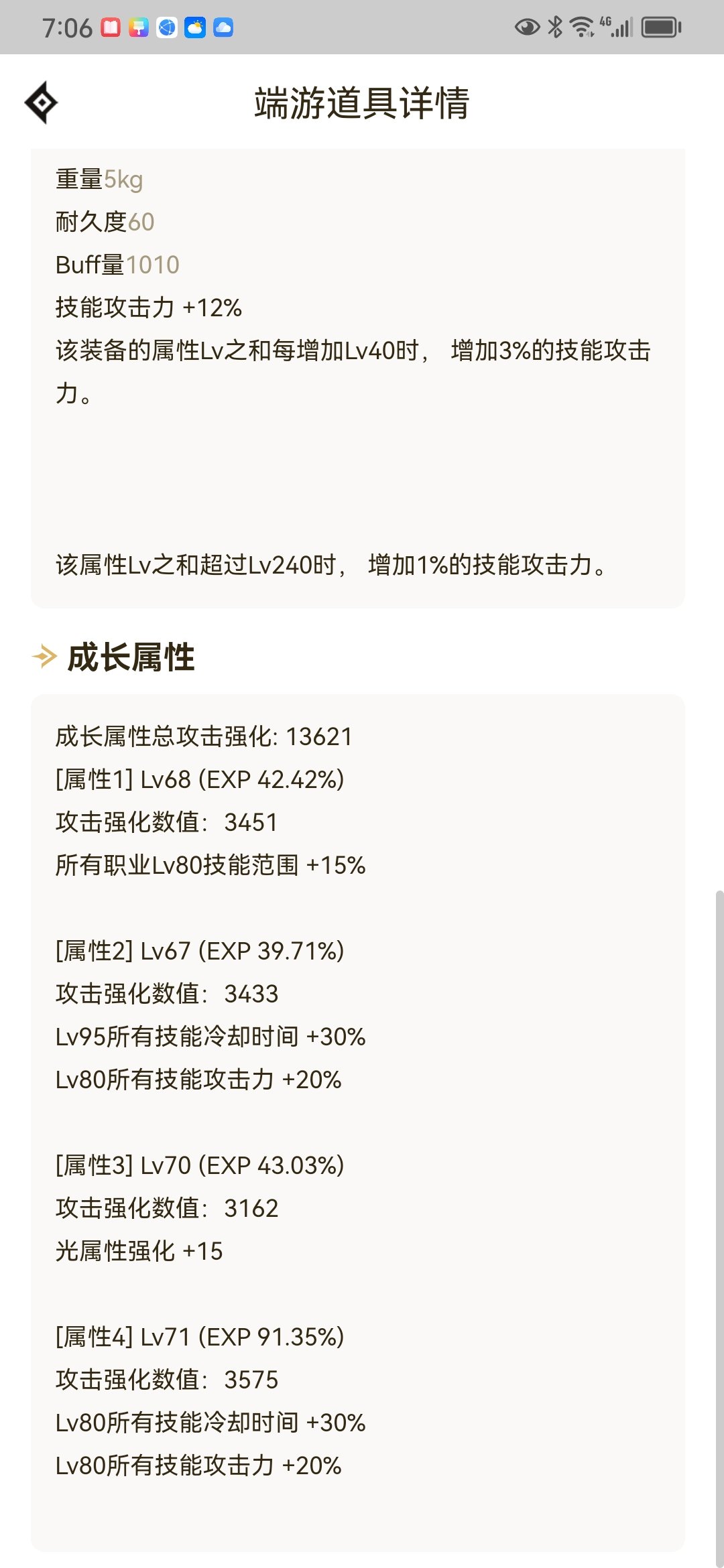The image size is (724, 1568).
Task: Tap the eye comfort status icon
Action: tap(527, 27)
